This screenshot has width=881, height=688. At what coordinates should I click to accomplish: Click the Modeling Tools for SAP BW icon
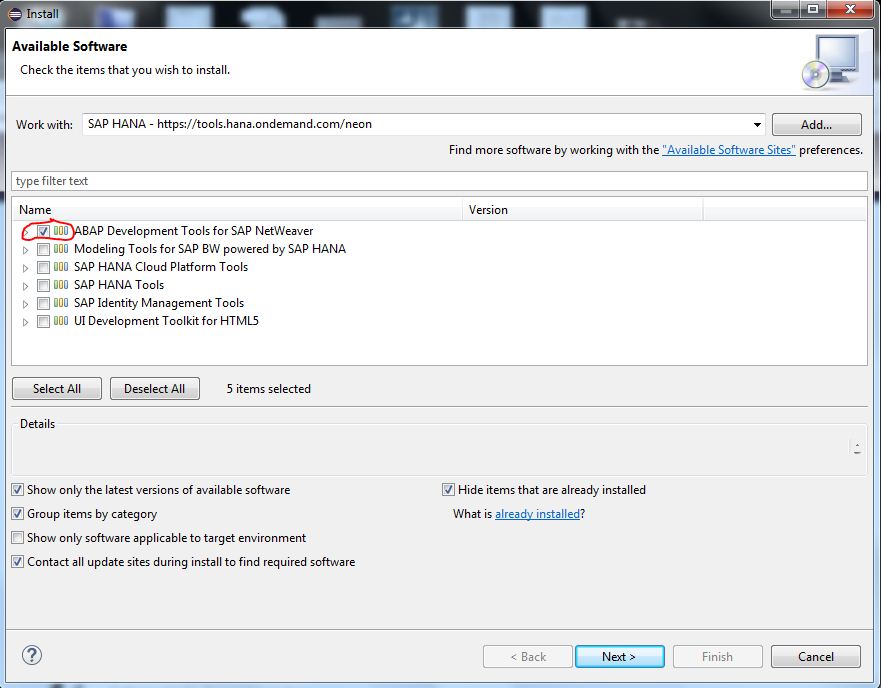point(60,248)
